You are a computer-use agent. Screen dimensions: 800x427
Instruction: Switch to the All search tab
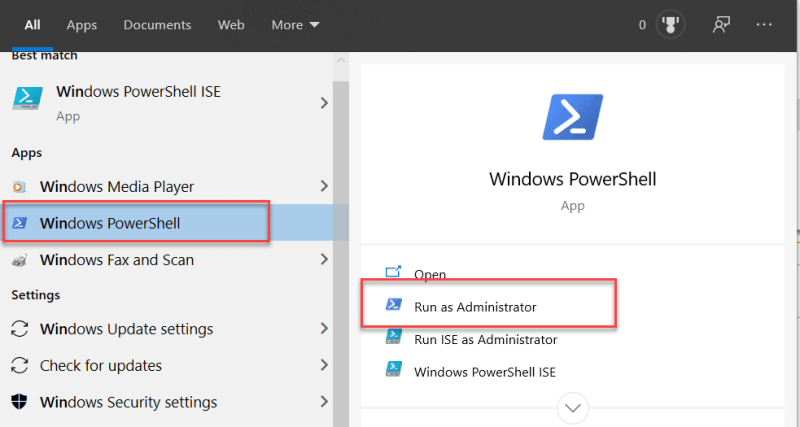tap(32, 25)
